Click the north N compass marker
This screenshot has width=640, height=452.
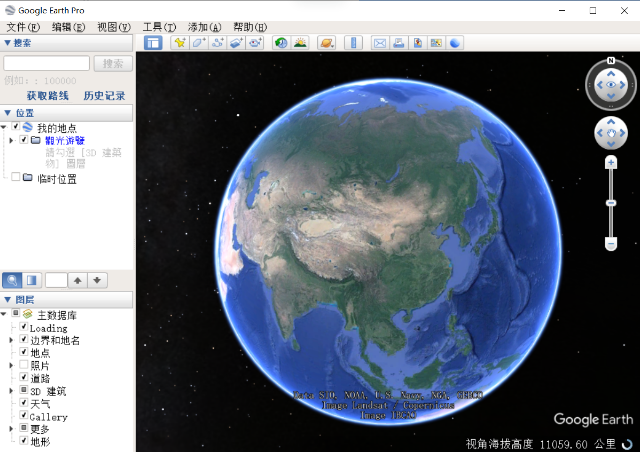(611, 60)
